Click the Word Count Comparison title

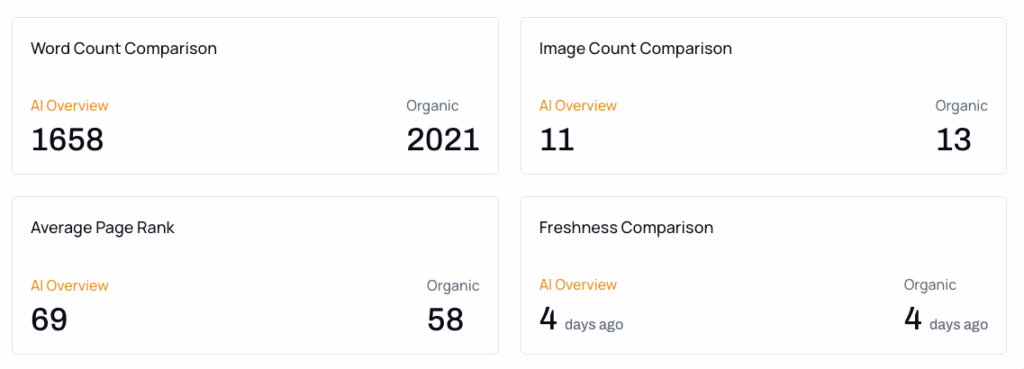click(x=123, y=48)
